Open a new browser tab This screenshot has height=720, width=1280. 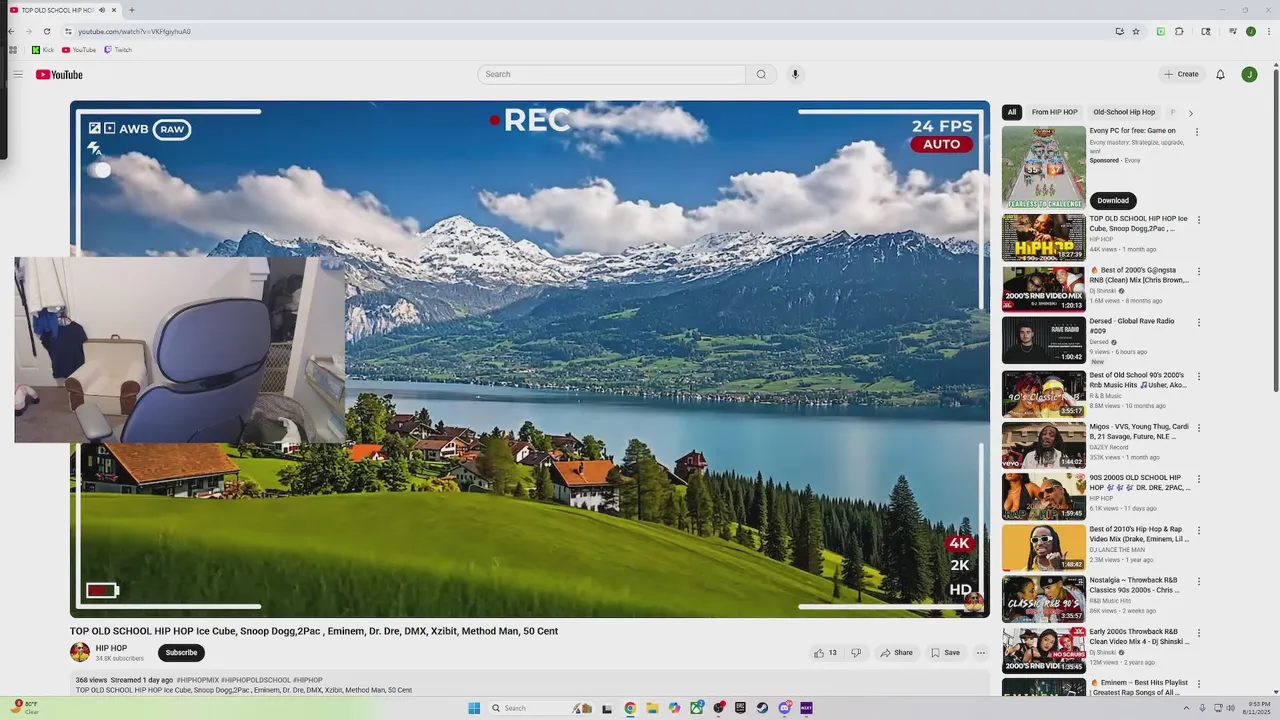point(131,10)
